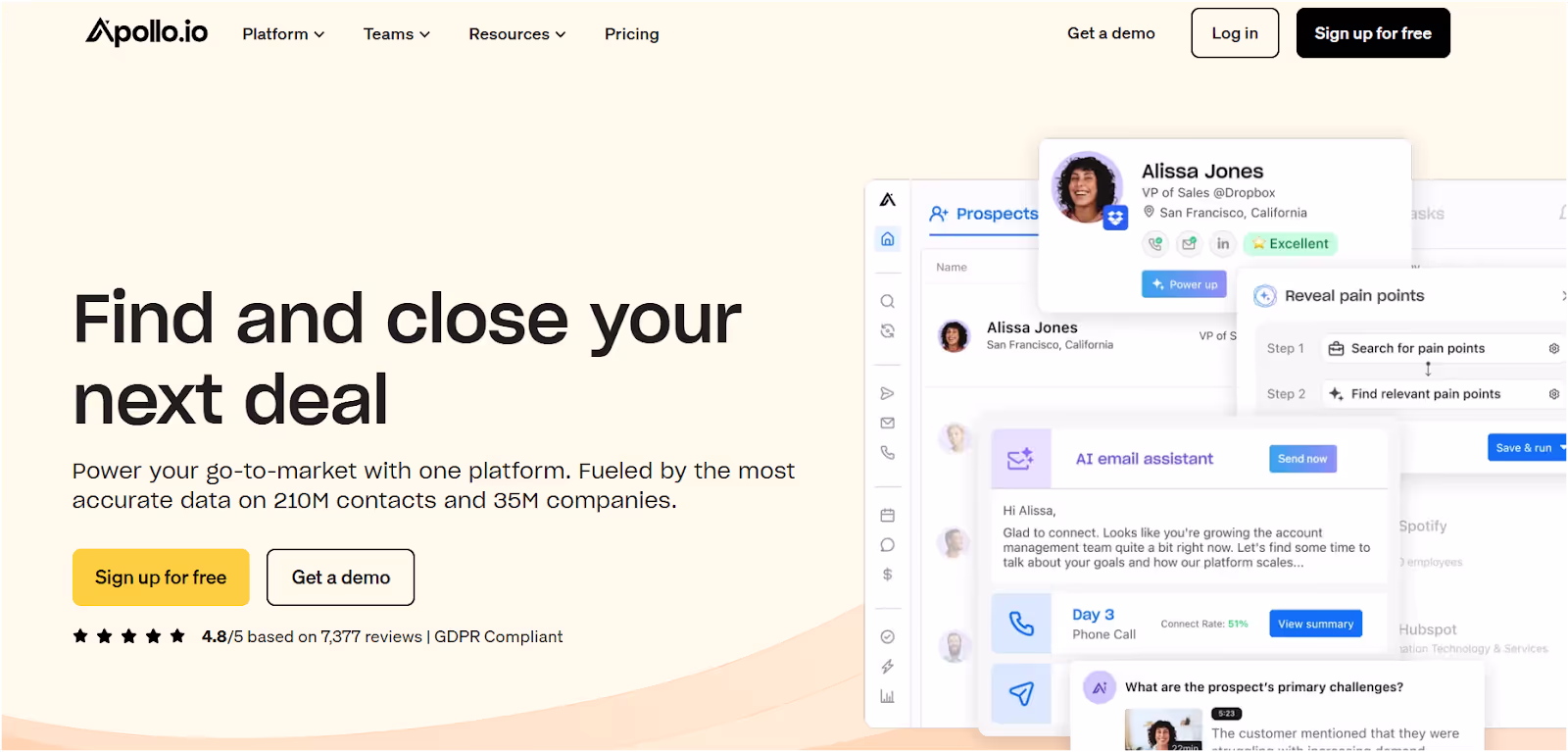Select the plays lightning bolt icon in sidebar
This screenshot has width=1568, height=752.
888,667
